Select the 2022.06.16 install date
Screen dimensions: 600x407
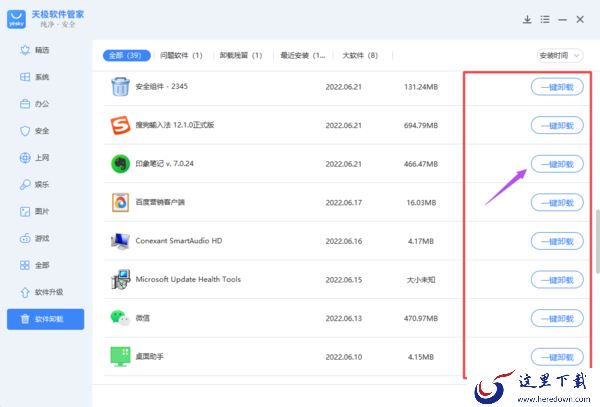344,241
